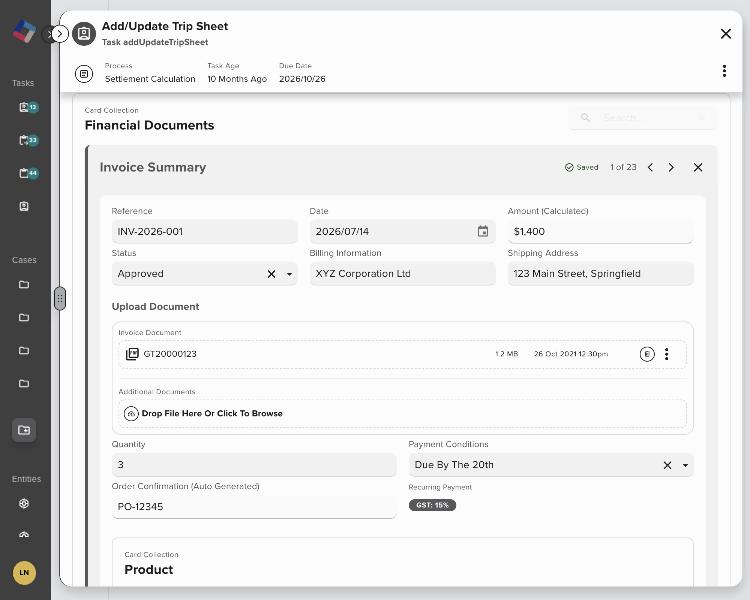
Task: Click the Date field 2026/07/14
Action: pos(402,232)
